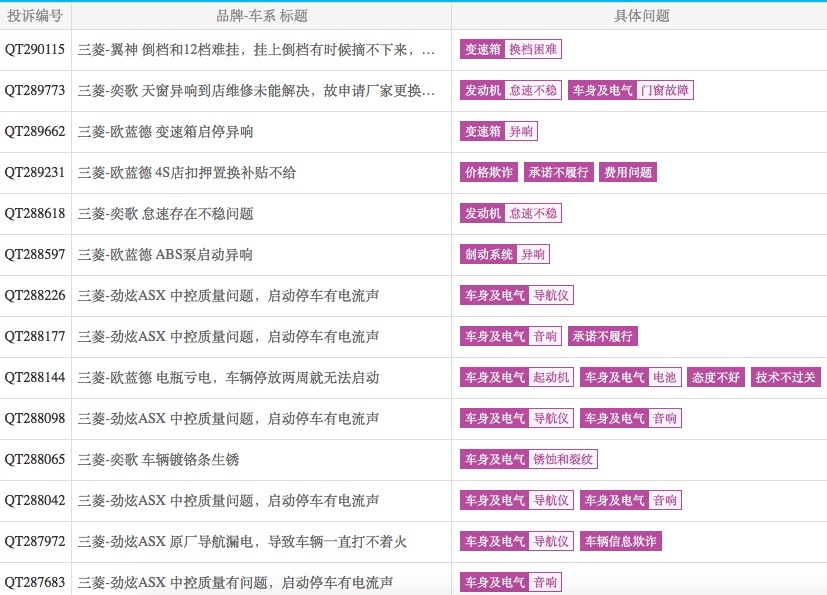Click complaint number QT288618
Screen dimensions: 827x595
tap(35, 213)
